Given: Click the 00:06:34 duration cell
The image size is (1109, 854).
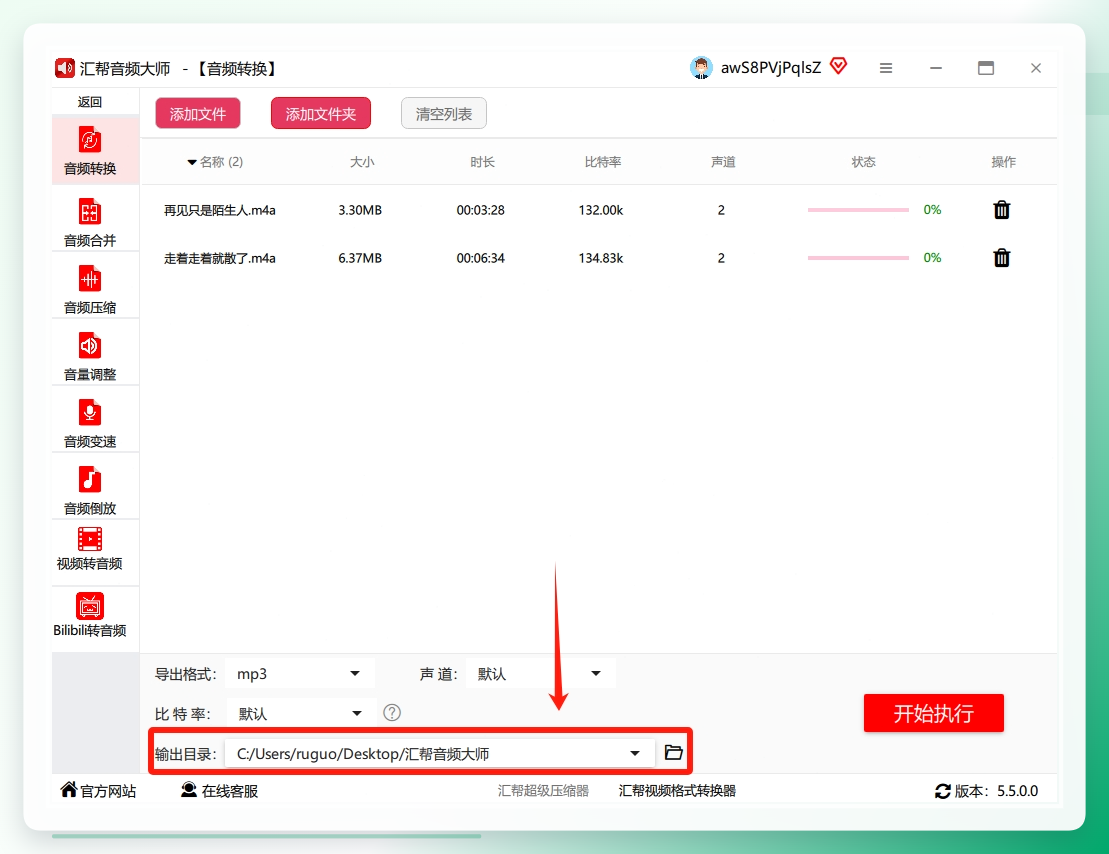Looking at the screenshot, I should [480, 258].
